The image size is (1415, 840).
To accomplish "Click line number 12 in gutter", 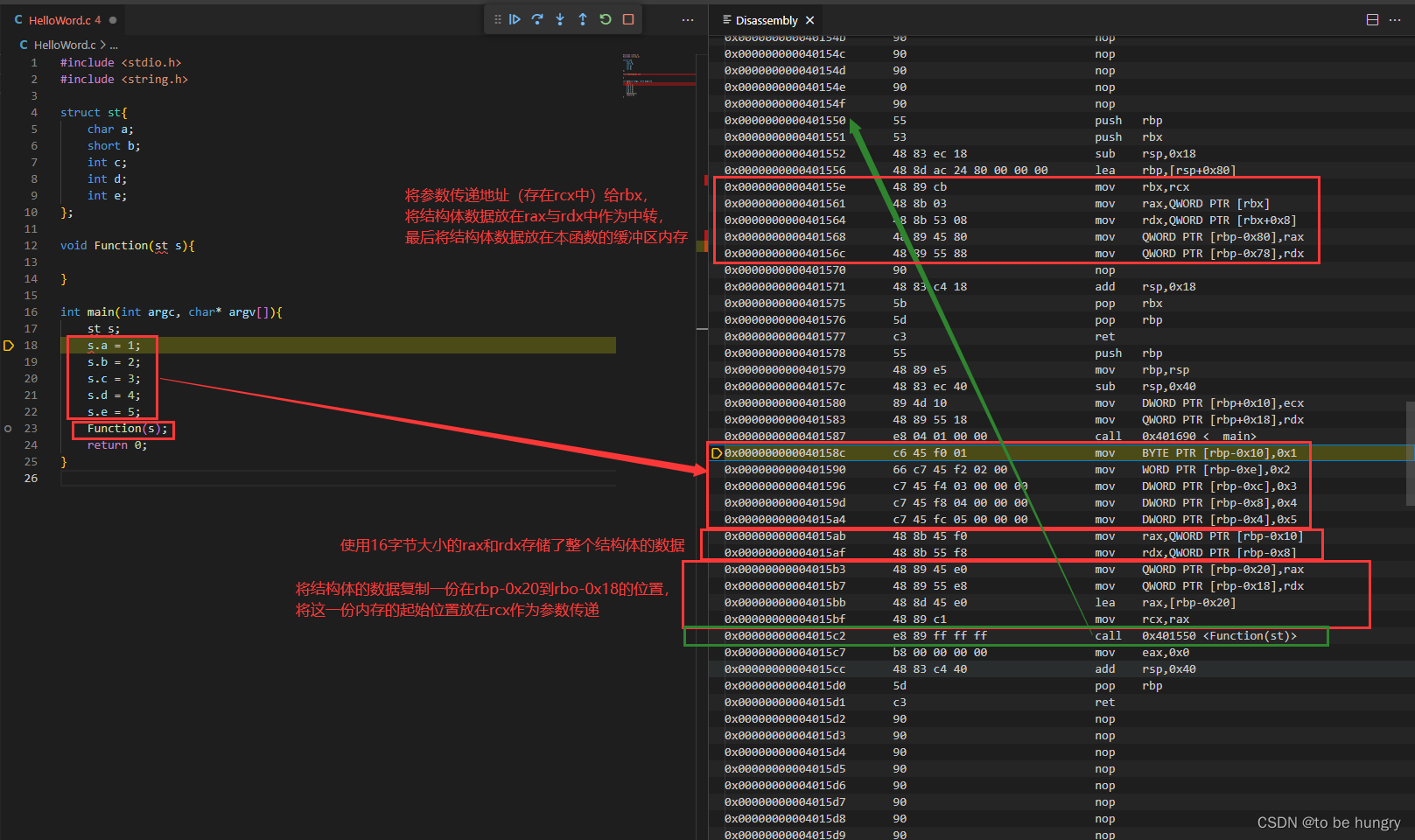I will pos(32,246).
